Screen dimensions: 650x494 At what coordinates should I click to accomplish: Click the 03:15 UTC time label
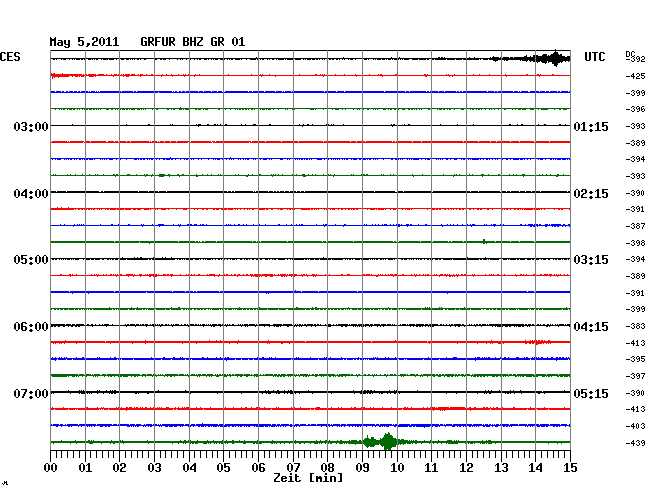pyautogui.click(x=591, y=260)
